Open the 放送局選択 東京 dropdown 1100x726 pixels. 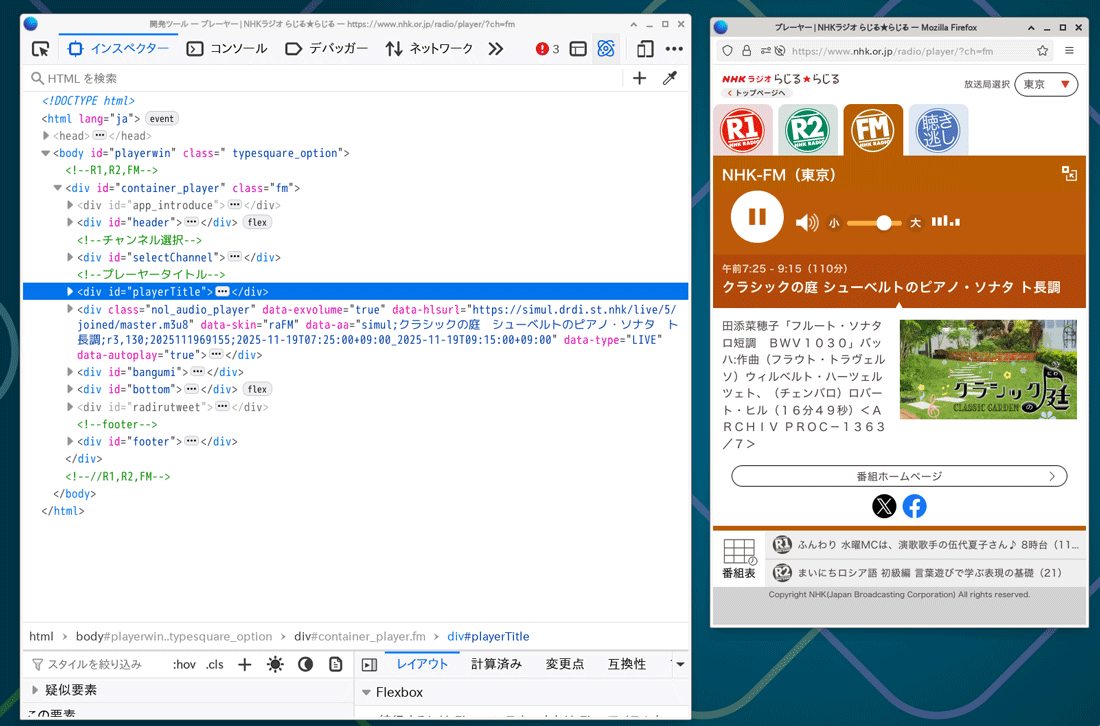pyautogui.click(x=1046, y=85)
